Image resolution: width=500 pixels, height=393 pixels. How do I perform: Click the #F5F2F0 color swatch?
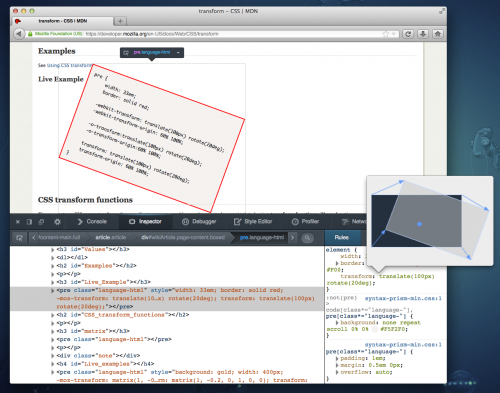pos(375,329)
